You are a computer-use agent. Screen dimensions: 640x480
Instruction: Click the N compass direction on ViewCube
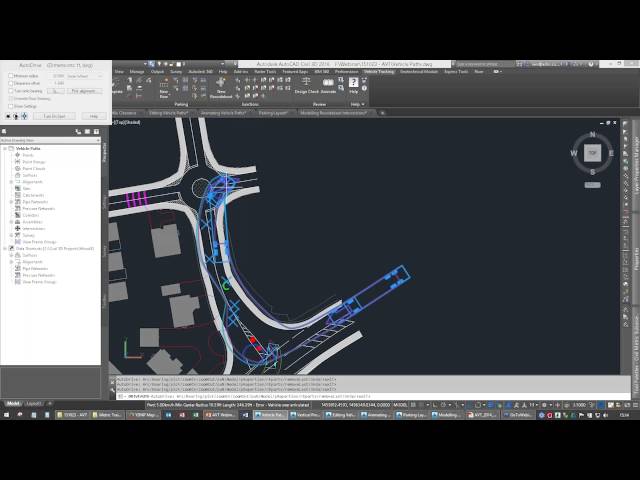point(593,134)
